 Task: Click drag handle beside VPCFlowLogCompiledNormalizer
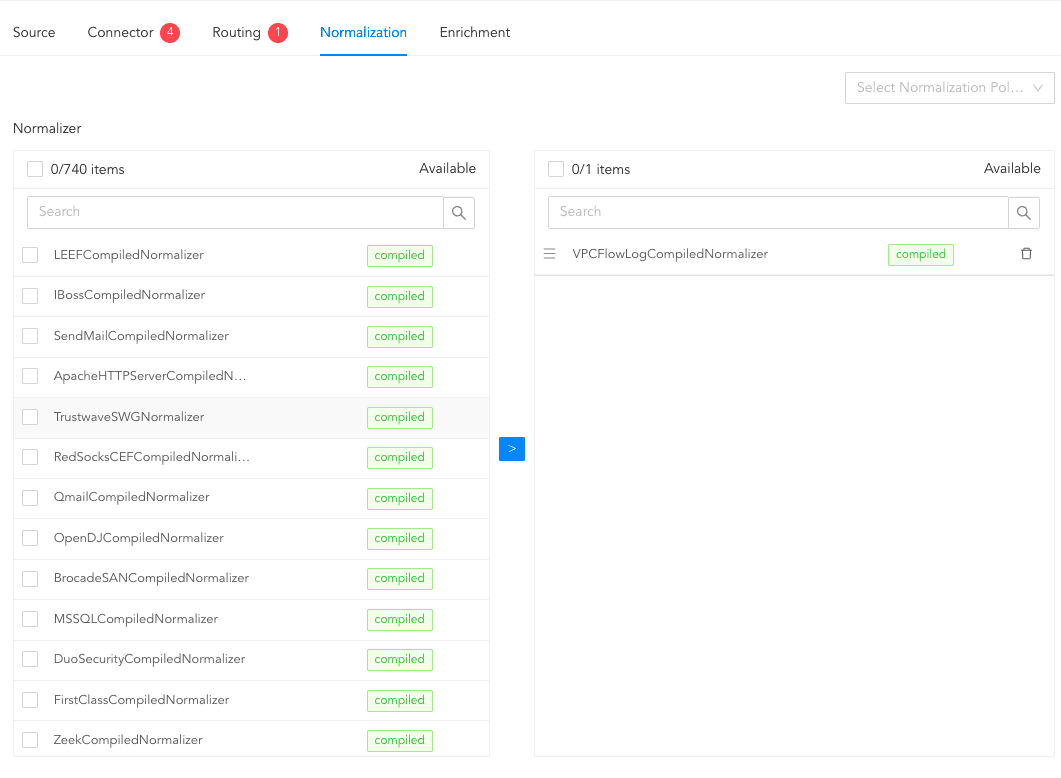click(549, 254)
